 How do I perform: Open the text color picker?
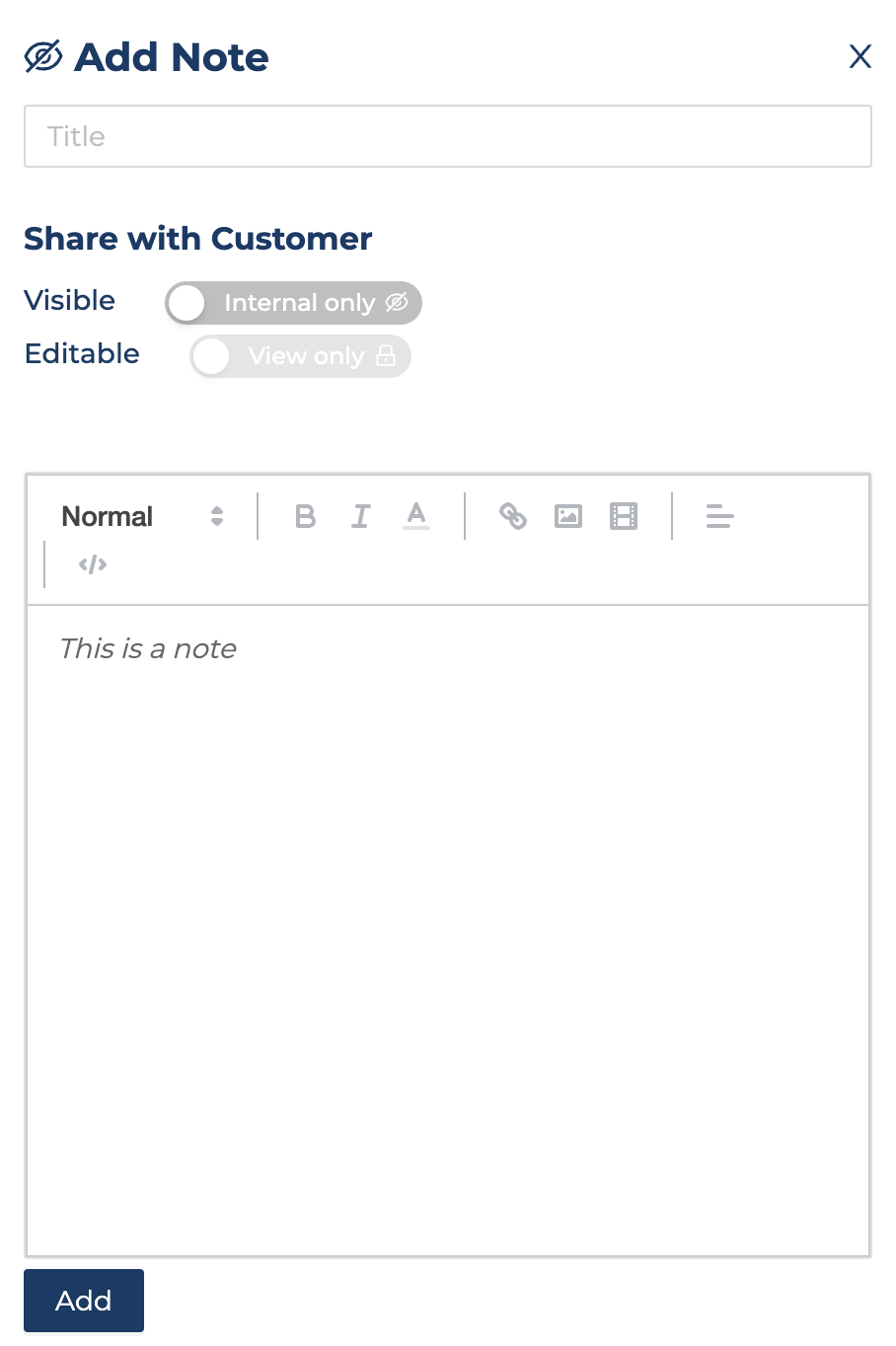416,516
